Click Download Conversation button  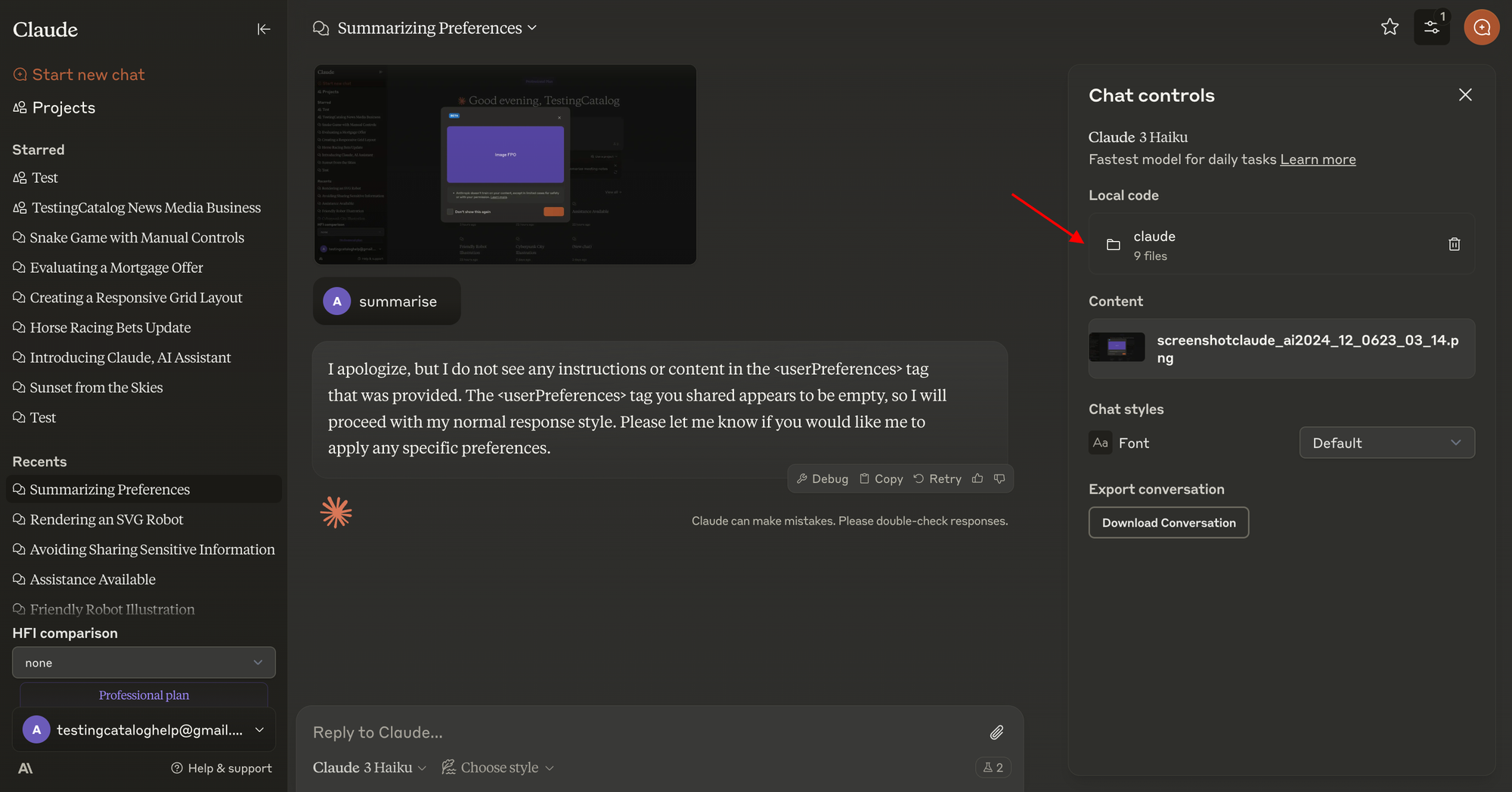[1169, 522]
